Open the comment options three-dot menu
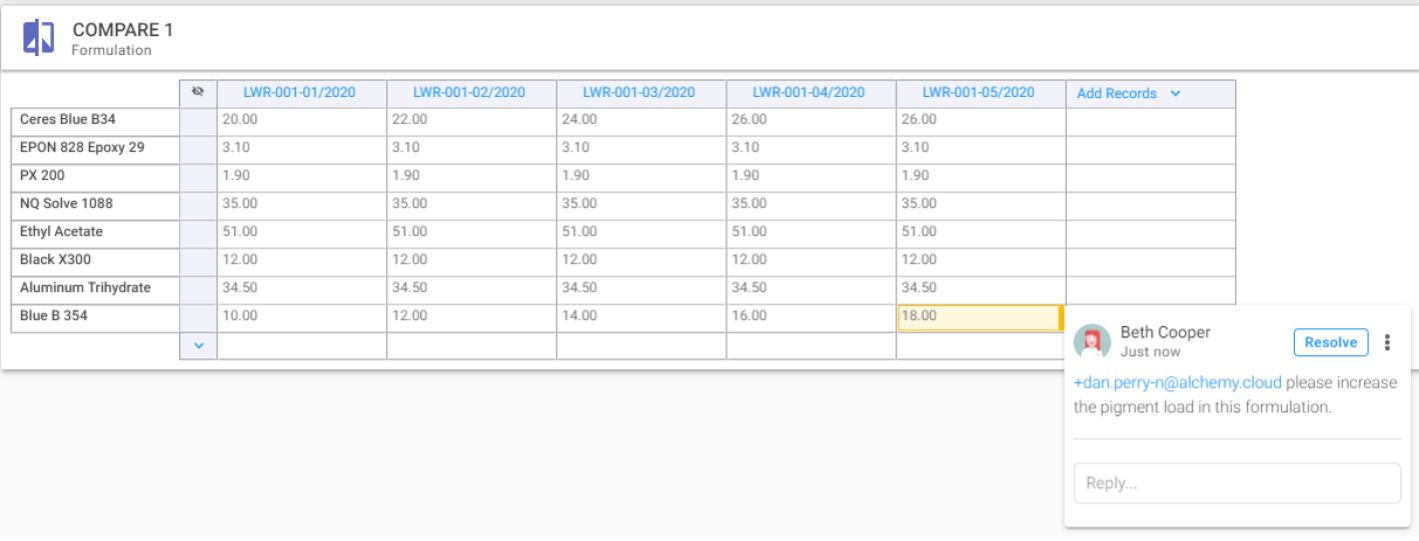 pos(1387,343)
